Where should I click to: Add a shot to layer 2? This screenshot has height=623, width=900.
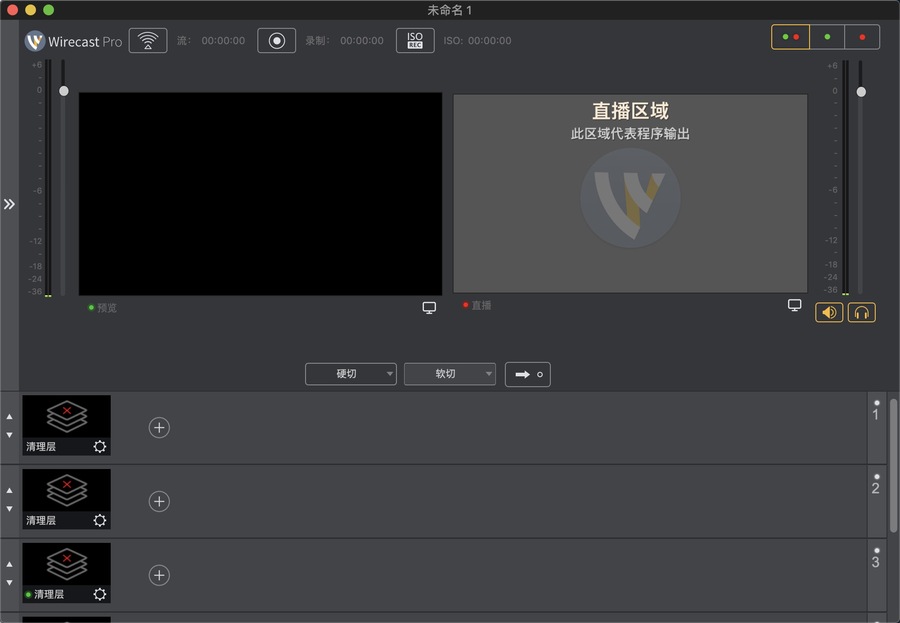pos(159,501)
